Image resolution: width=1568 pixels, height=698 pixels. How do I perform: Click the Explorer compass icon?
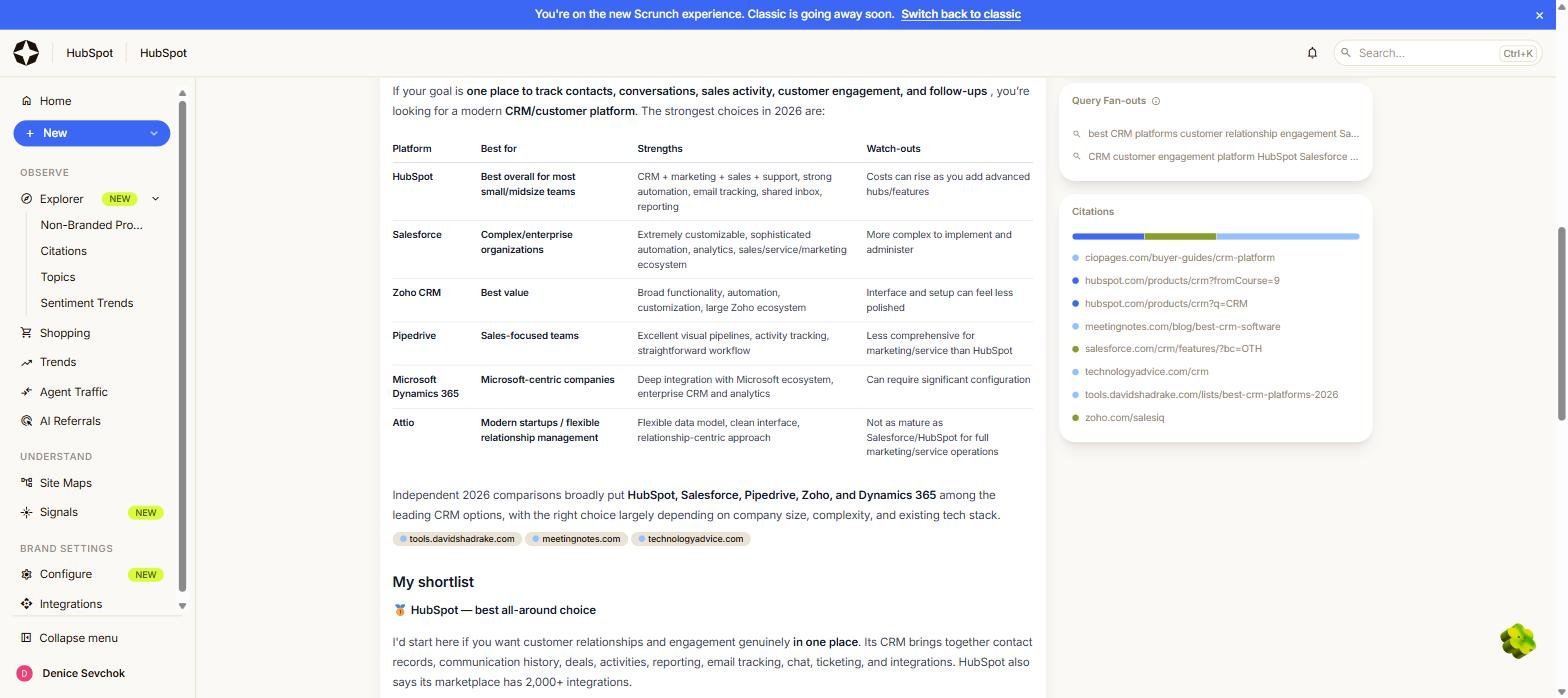(26, 199)
